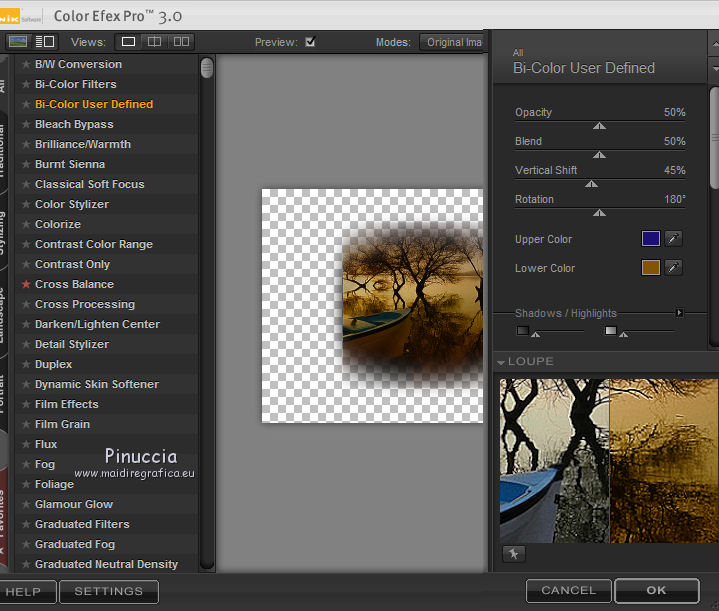Select the split preview view icon
The width and height of the screenshot is (719, 611).
[x=154, y=42]
